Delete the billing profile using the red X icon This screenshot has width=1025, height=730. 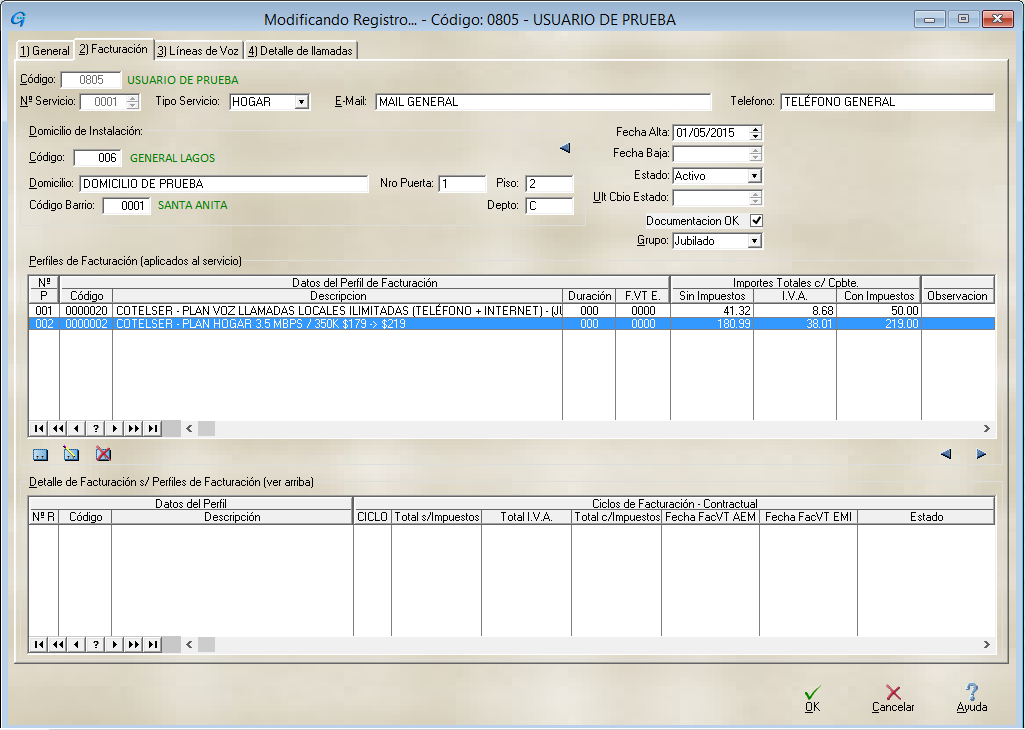pyautogui.click(x=103, y=454)
